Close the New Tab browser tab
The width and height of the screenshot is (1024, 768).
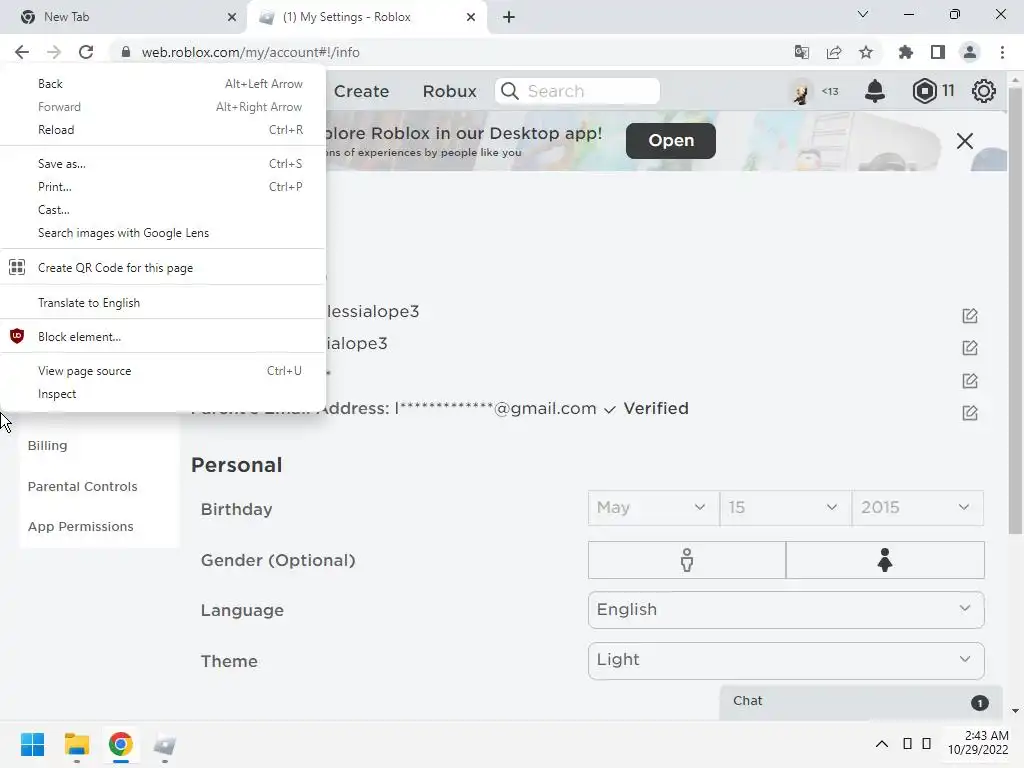[x=231, y=17]
